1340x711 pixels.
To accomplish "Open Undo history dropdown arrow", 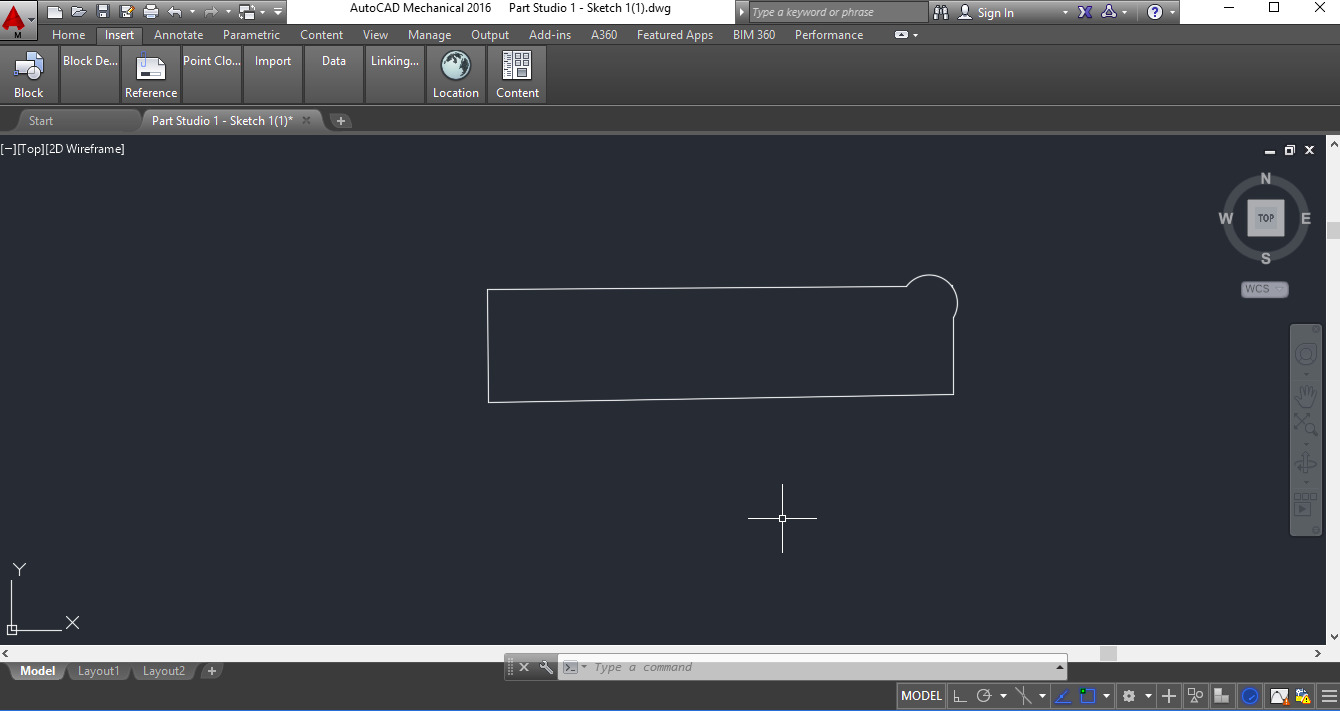I will point(192,12).
